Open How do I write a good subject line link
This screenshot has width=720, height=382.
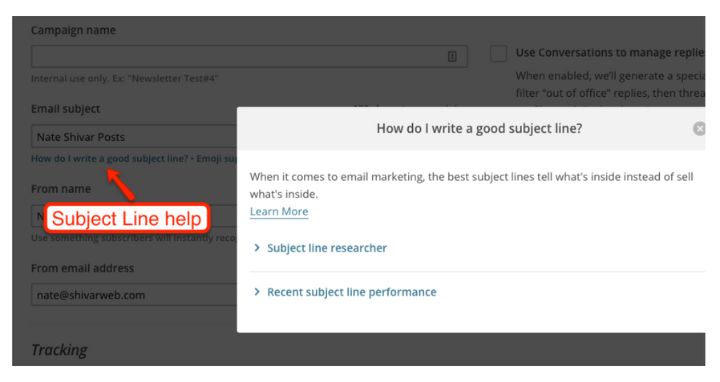(x=109, y=159)
